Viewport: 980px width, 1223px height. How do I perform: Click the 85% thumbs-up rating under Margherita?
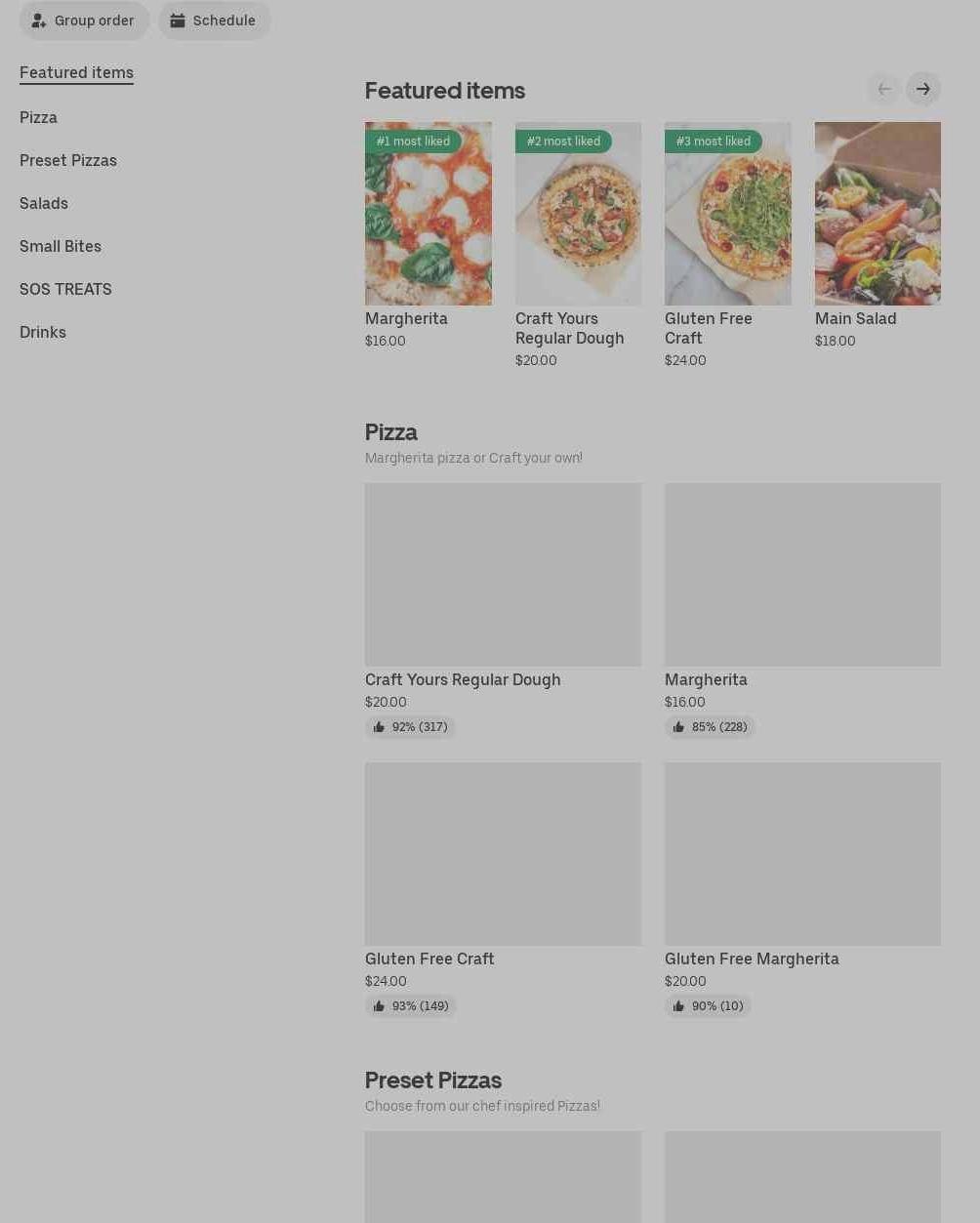710,727
